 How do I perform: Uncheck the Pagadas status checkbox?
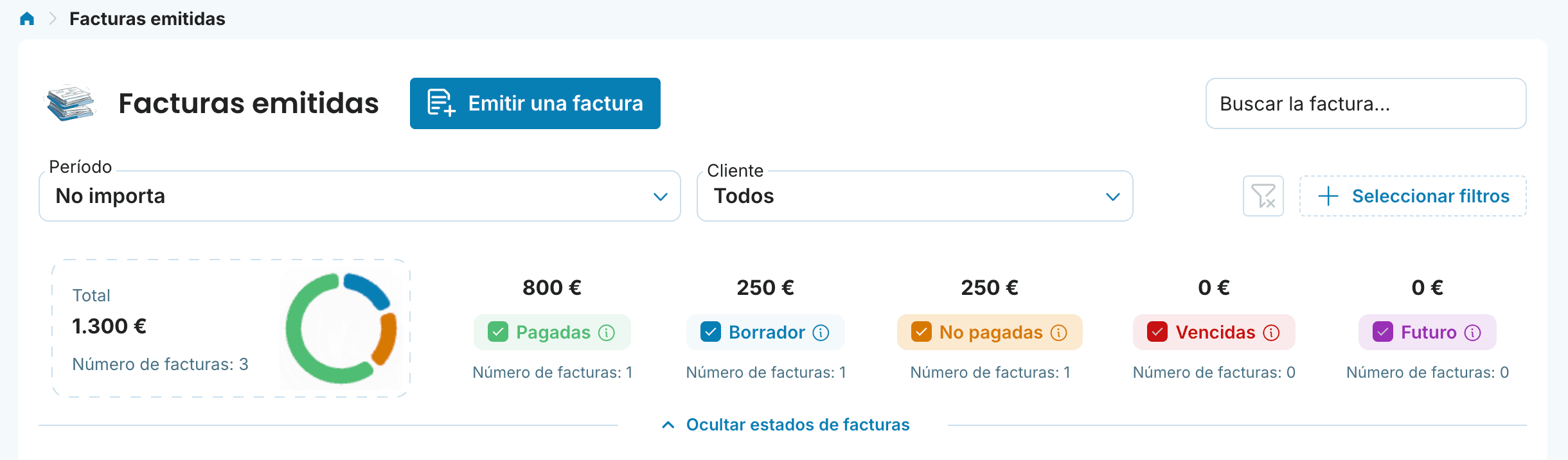(x=498, y=332)
